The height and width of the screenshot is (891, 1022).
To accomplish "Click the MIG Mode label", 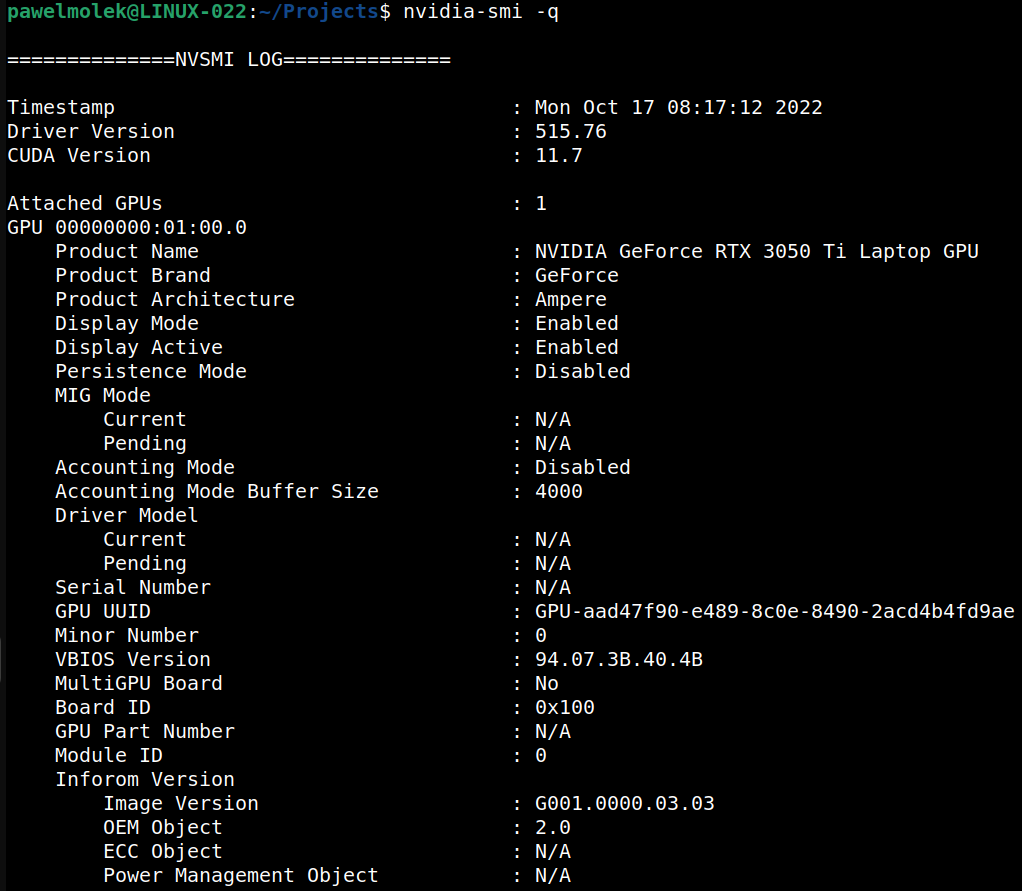I will pyautogui.click(x=102, y=395).
